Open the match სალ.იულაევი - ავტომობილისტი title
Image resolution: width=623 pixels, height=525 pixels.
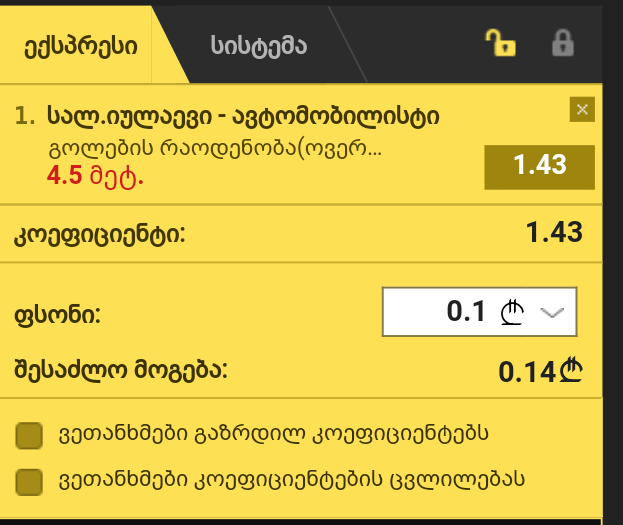point(243,116)
